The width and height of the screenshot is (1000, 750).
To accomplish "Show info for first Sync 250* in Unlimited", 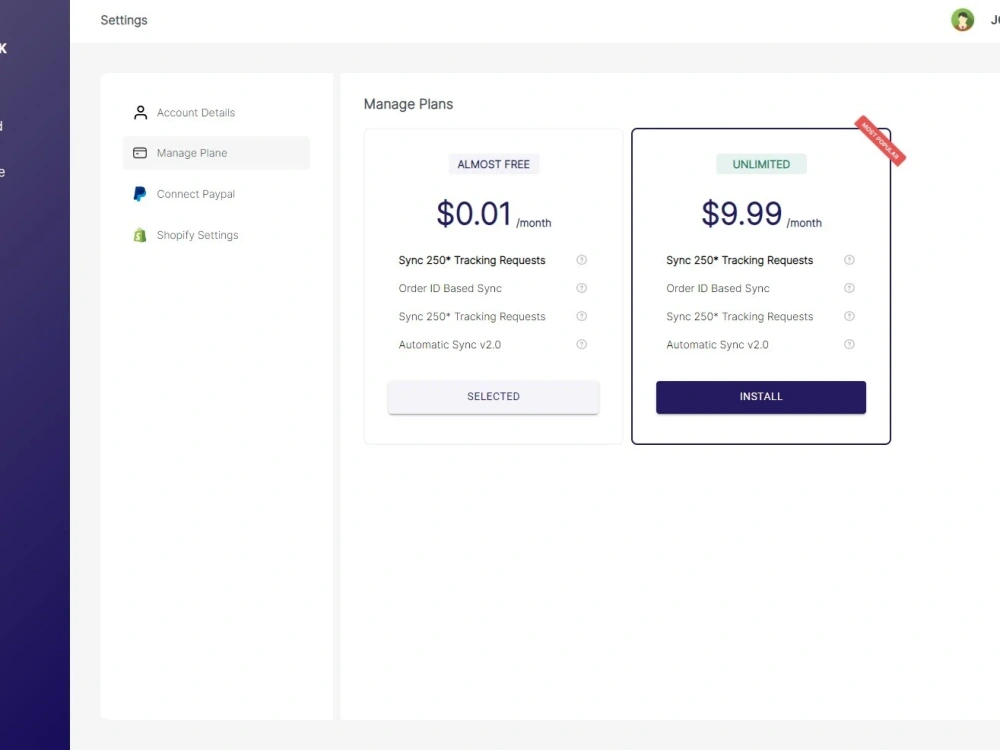I will [x=849, y=260].
